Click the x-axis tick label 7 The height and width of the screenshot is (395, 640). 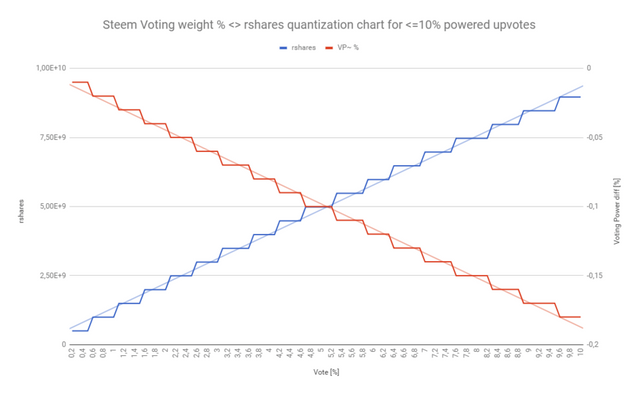click(x=424, y=350)
